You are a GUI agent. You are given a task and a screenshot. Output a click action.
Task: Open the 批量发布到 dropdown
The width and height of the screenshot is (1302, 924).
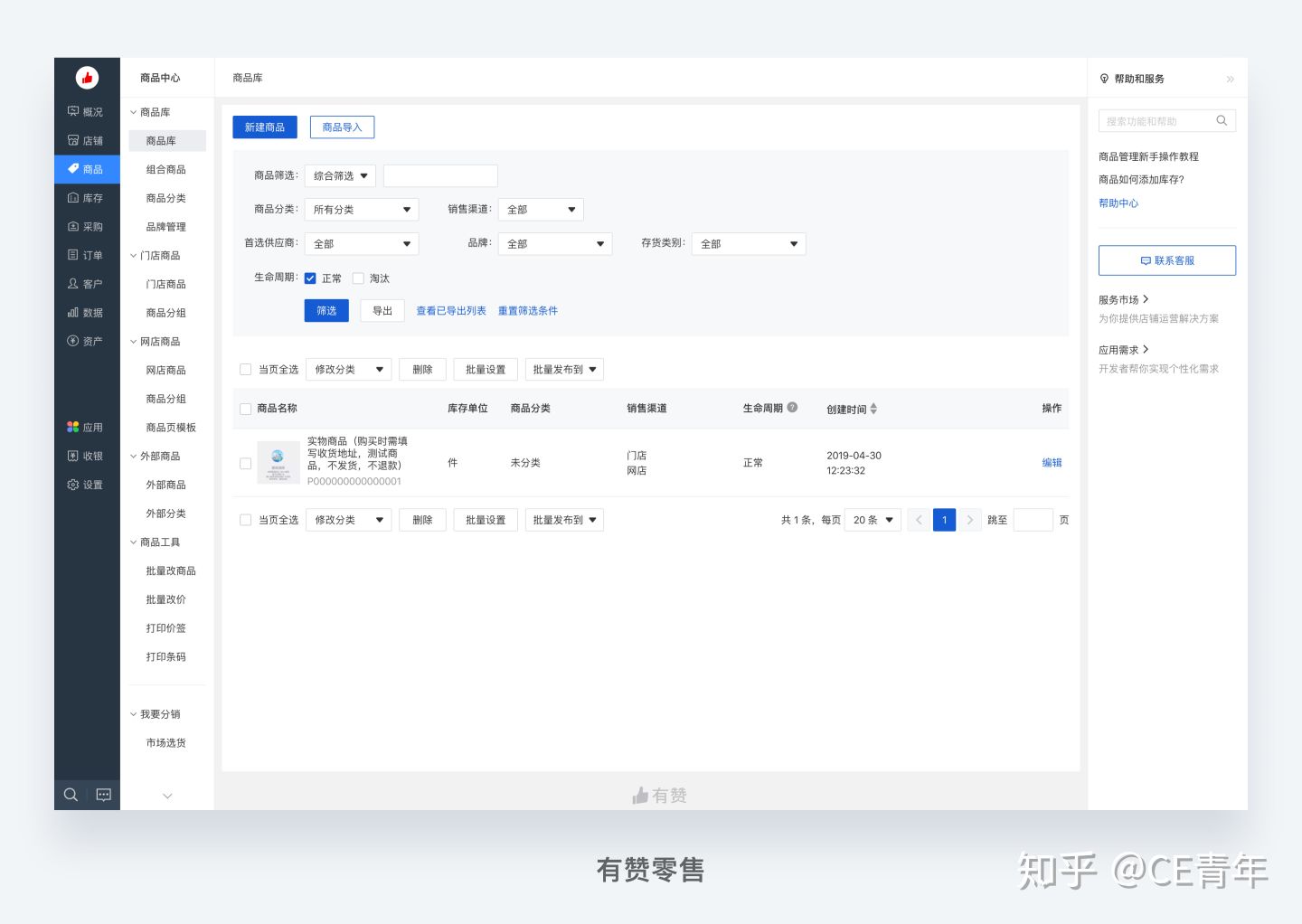[x=564, y=369]
